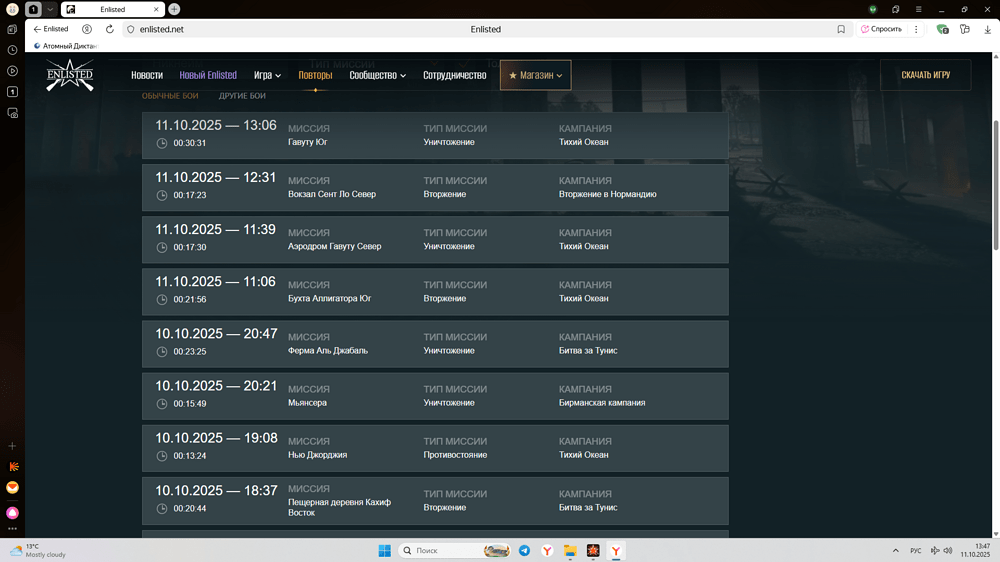Open the Новости menu item

tap(147, 75)
